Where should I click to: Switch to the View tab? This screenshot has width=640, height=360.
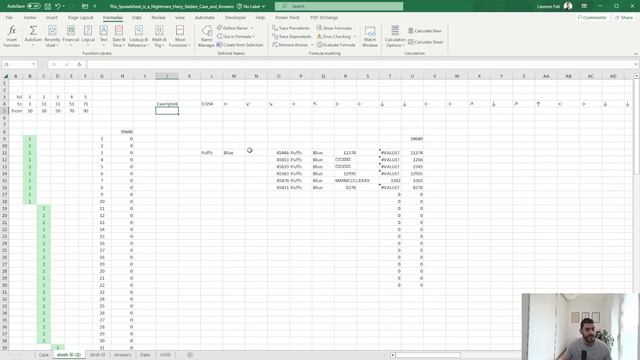pos(180,18)
